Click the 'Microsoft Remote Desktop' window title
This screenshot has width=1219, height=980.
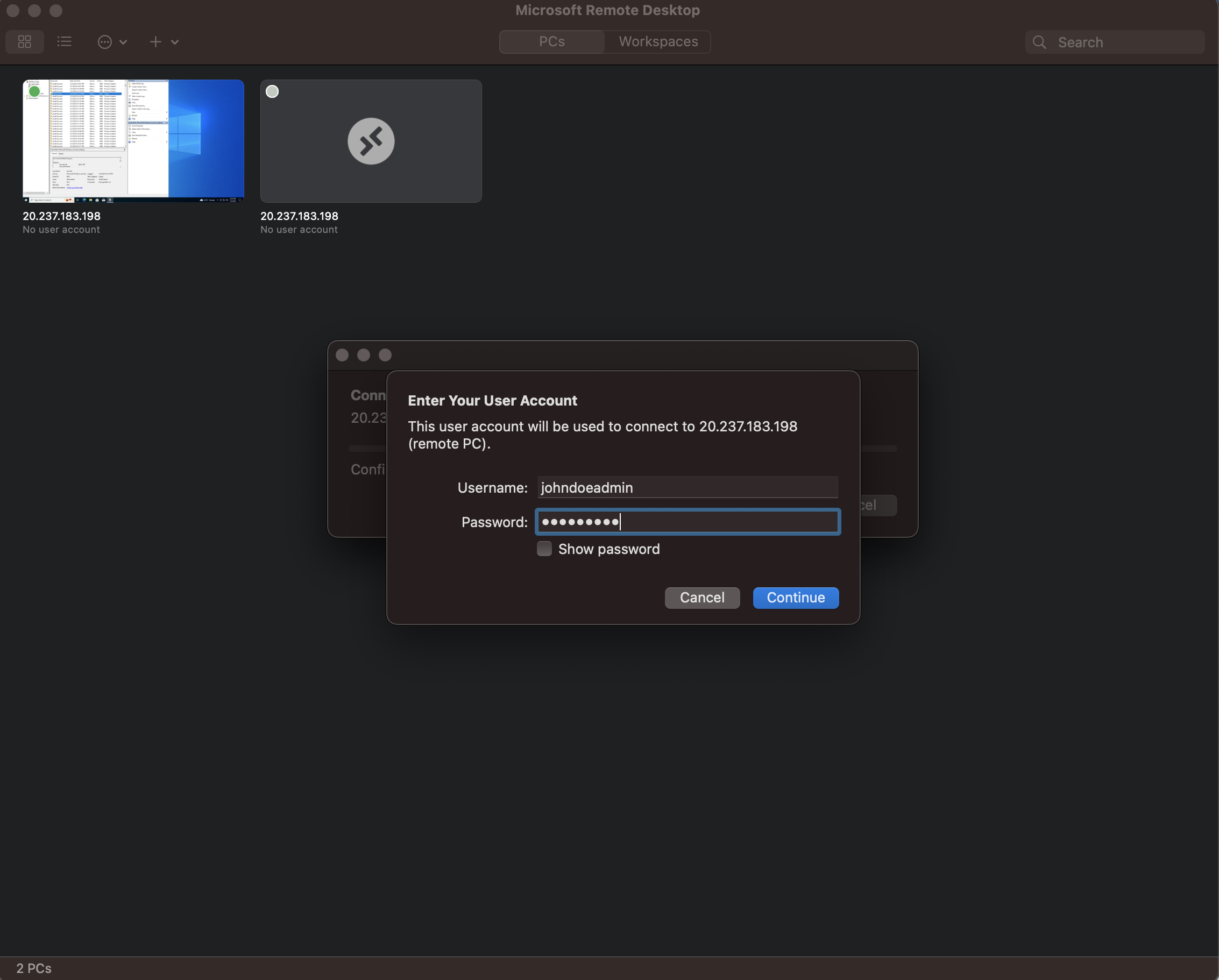[x=608, y=10]
